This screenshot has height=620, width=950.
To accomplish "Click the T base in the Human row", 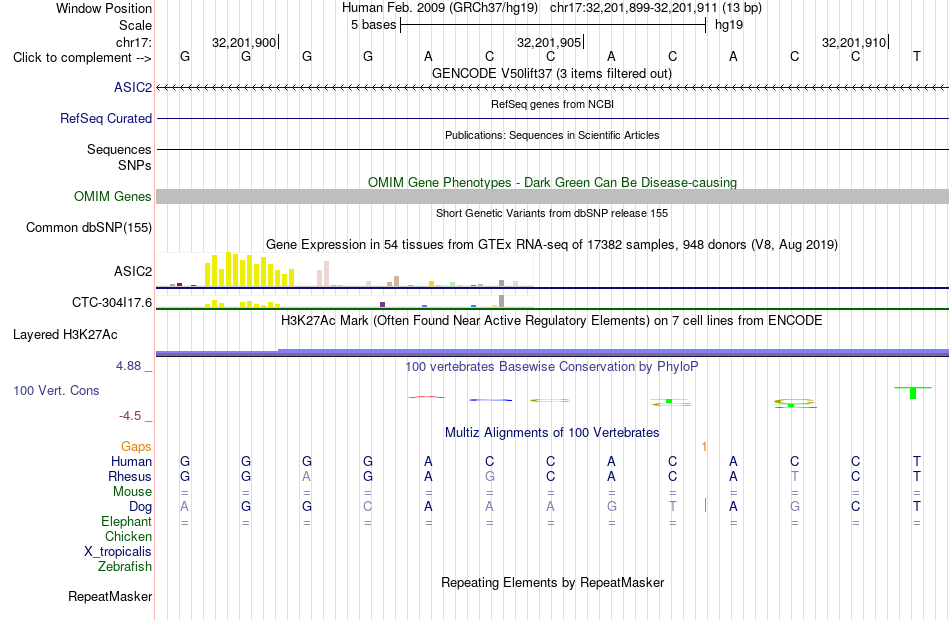I will pos(917,461).
